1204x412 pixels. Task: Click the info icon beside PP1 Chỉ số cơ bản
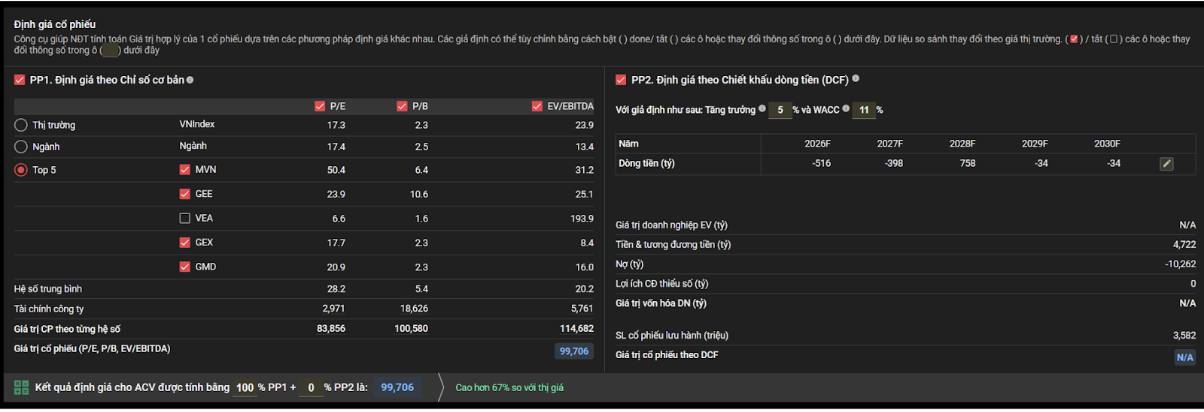tap(190, 80)
